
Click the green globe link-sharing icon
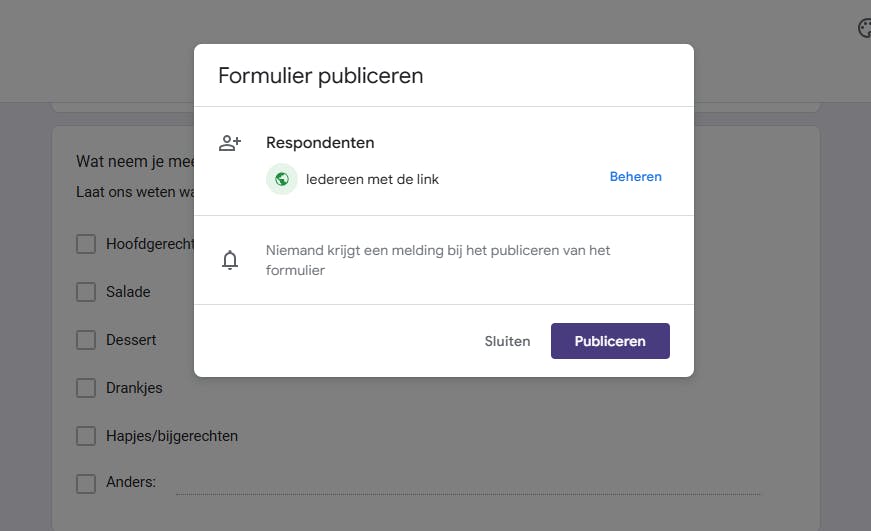(x=282, y=179)
